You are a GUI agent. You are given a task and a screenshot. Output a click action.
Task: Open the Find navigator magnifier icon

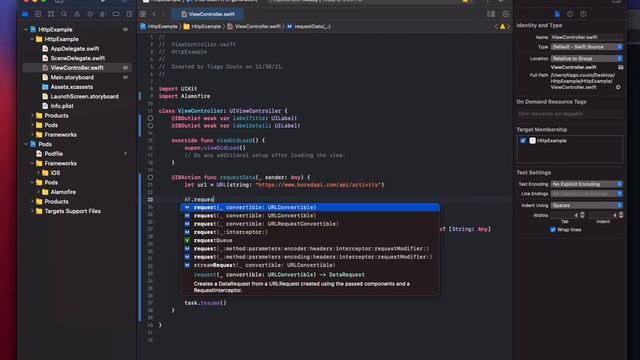coord(64,14)
